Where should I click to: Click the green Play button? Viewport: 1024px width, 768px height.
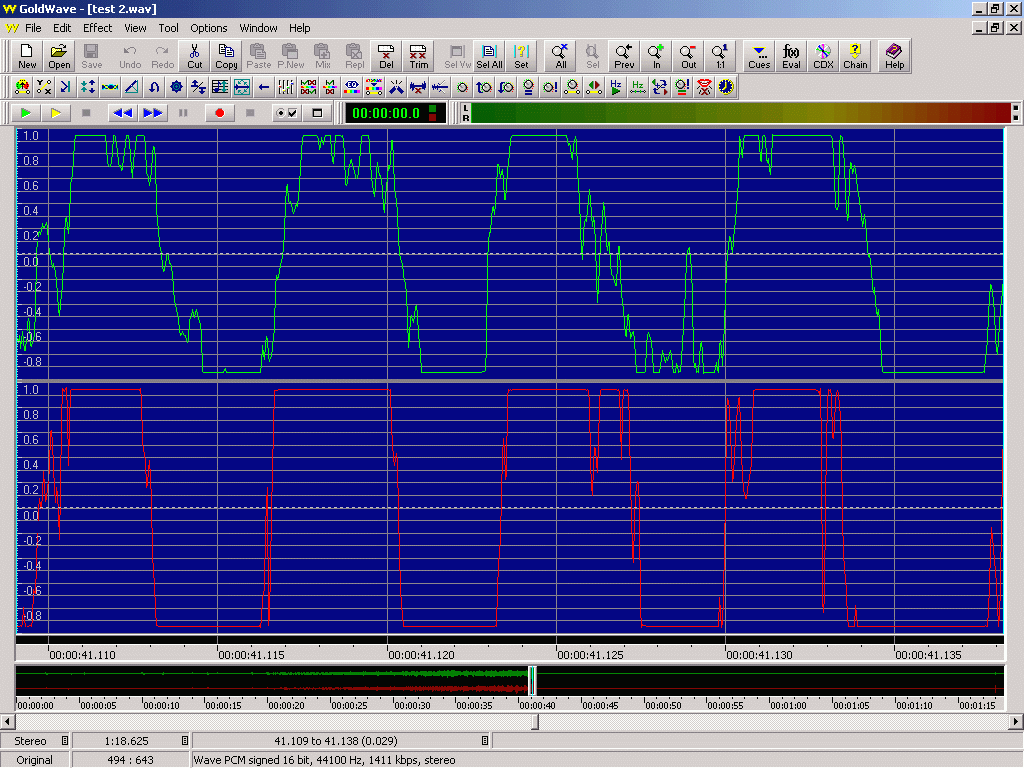tap(27, 113)
